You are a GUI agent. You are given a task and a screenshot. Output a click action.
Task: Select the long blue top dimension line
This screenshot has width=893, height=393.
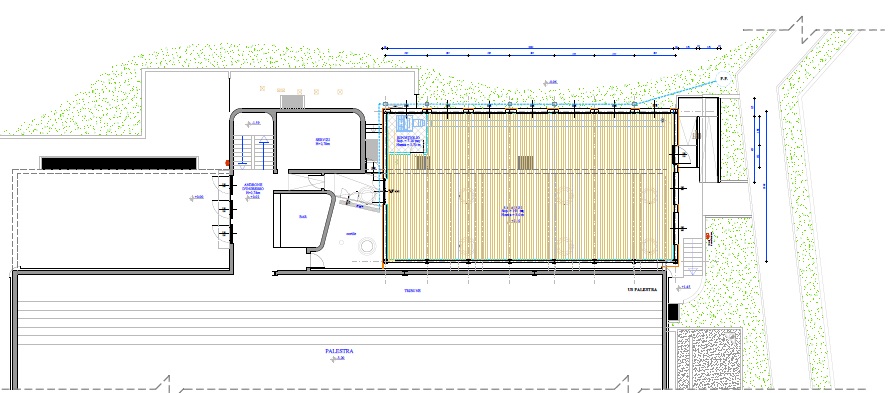point(529,48)
